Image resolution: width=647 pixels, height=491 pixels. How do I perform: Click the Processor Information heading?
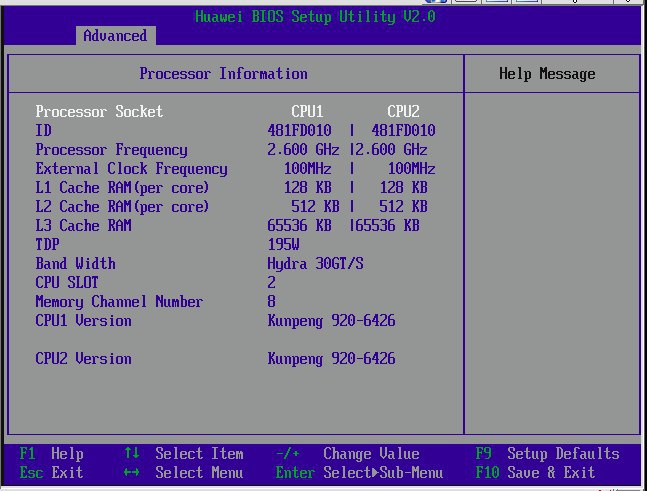(223, 74)
